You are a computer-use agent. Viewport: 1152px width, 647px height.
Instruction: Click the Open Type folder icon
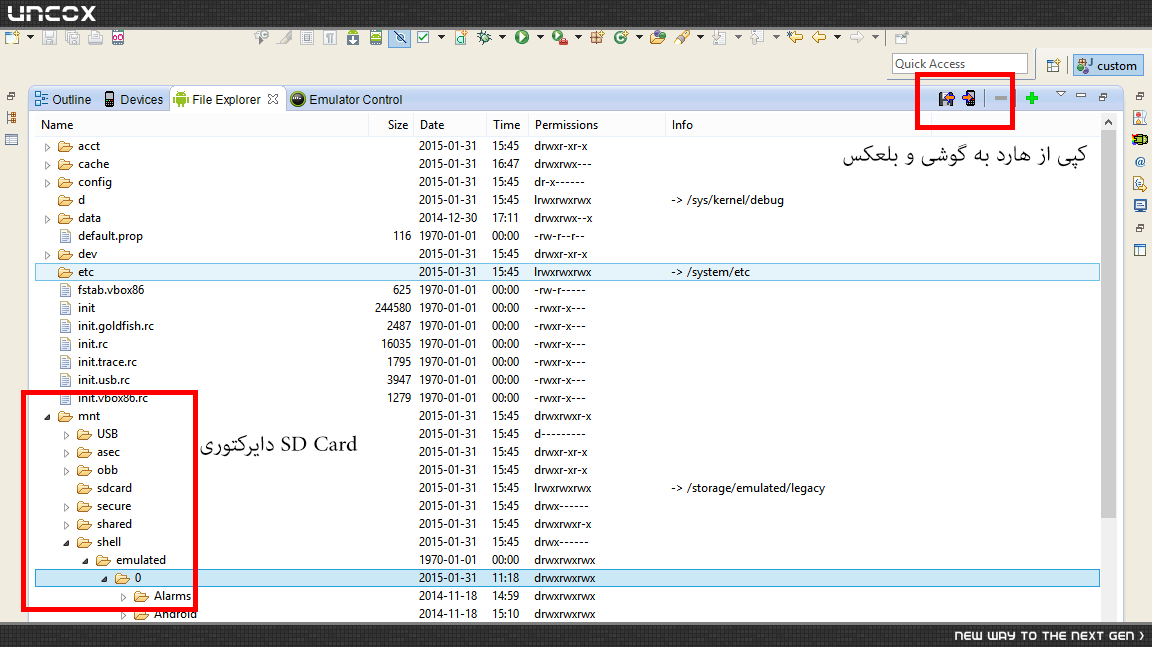point(658,37)
